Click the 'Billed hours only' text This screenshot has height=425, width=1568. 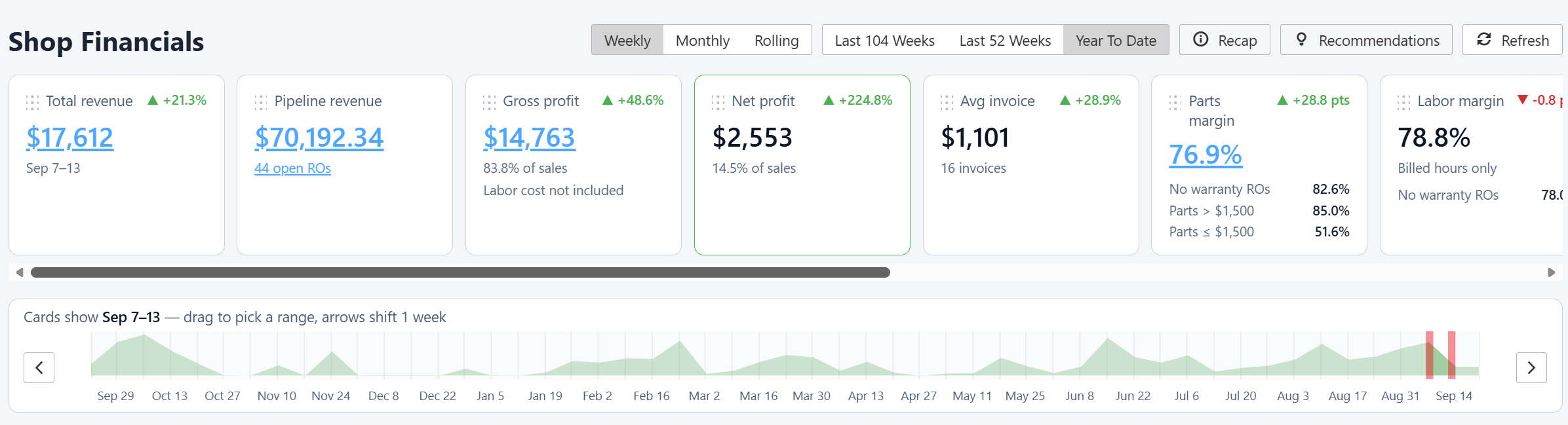point(1447,168)
